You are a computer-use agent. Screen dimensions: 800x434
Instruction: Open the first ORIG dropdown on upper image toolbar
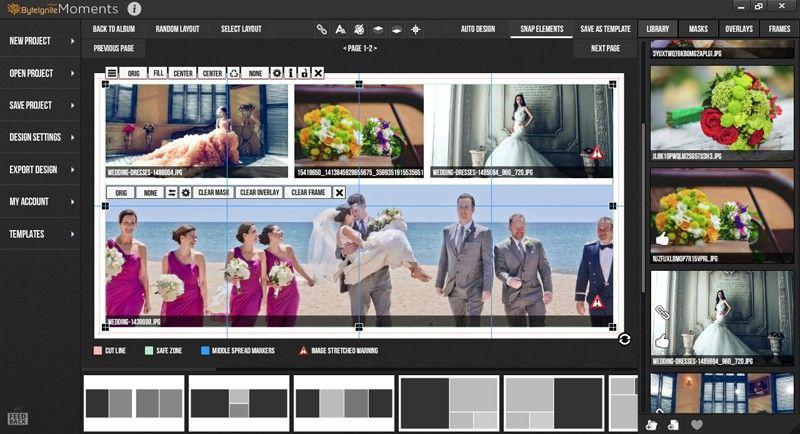pyautogui.click(x=134, y=73)
